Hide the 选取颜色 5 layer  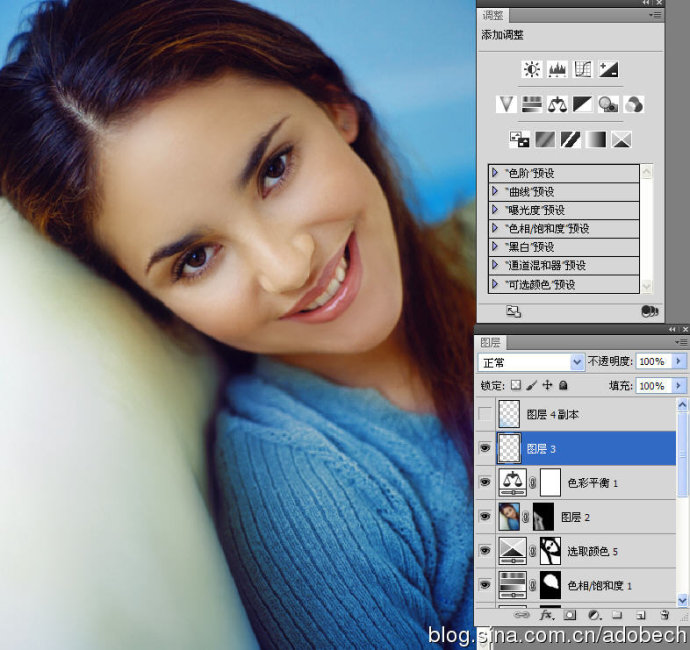(x=485, y=551)
